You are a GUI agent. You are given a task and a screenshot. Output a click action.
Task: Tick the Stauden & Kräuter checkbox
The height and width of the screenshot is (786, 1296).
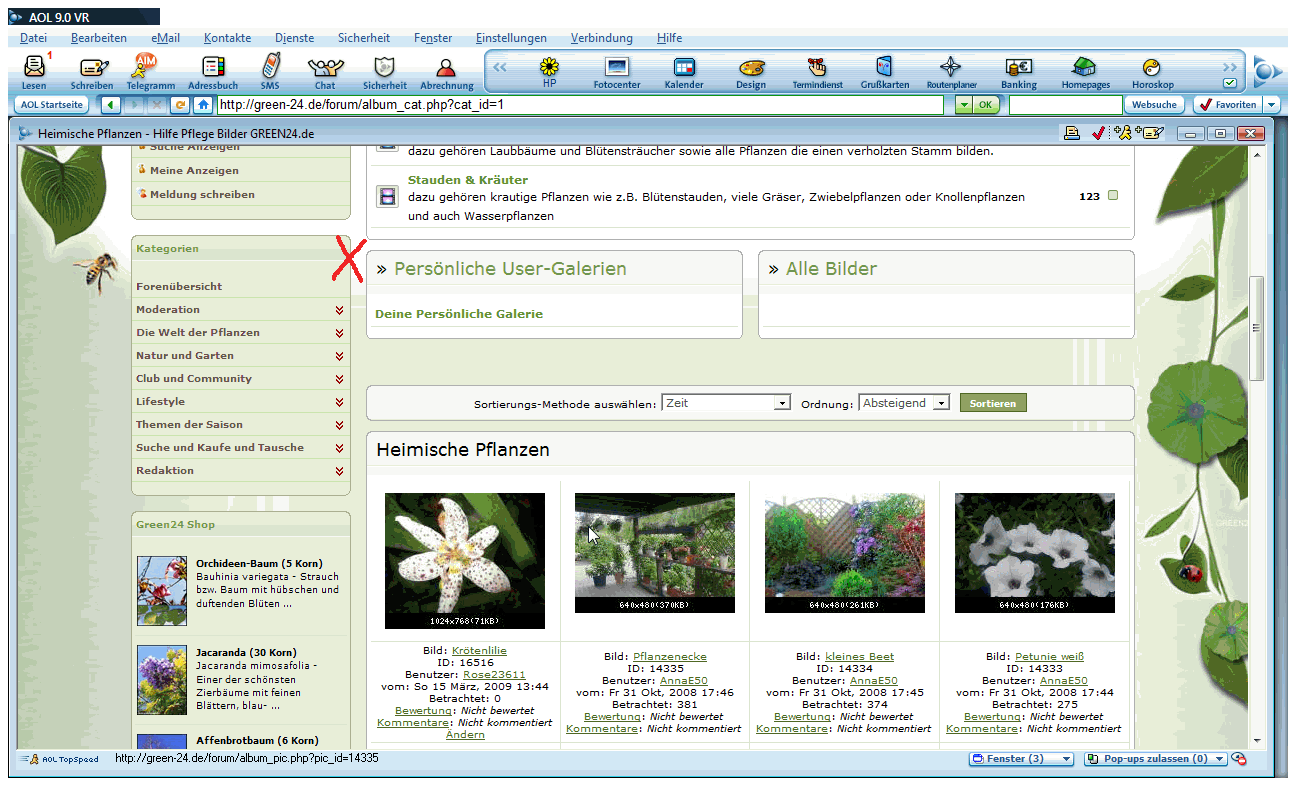point(1113,196)
